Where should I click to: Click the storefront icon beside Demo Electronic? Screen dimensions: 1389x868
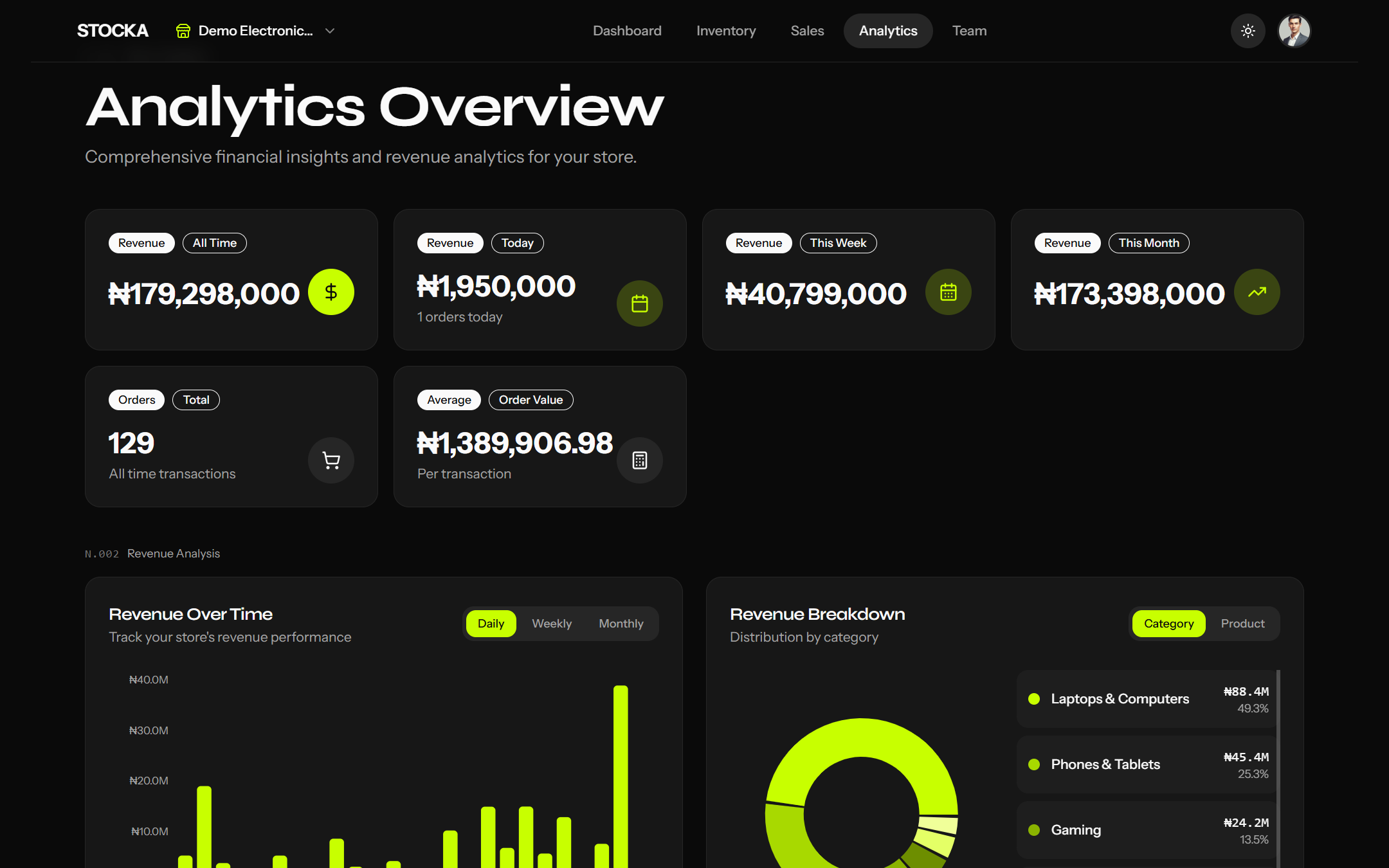point(183,31)
